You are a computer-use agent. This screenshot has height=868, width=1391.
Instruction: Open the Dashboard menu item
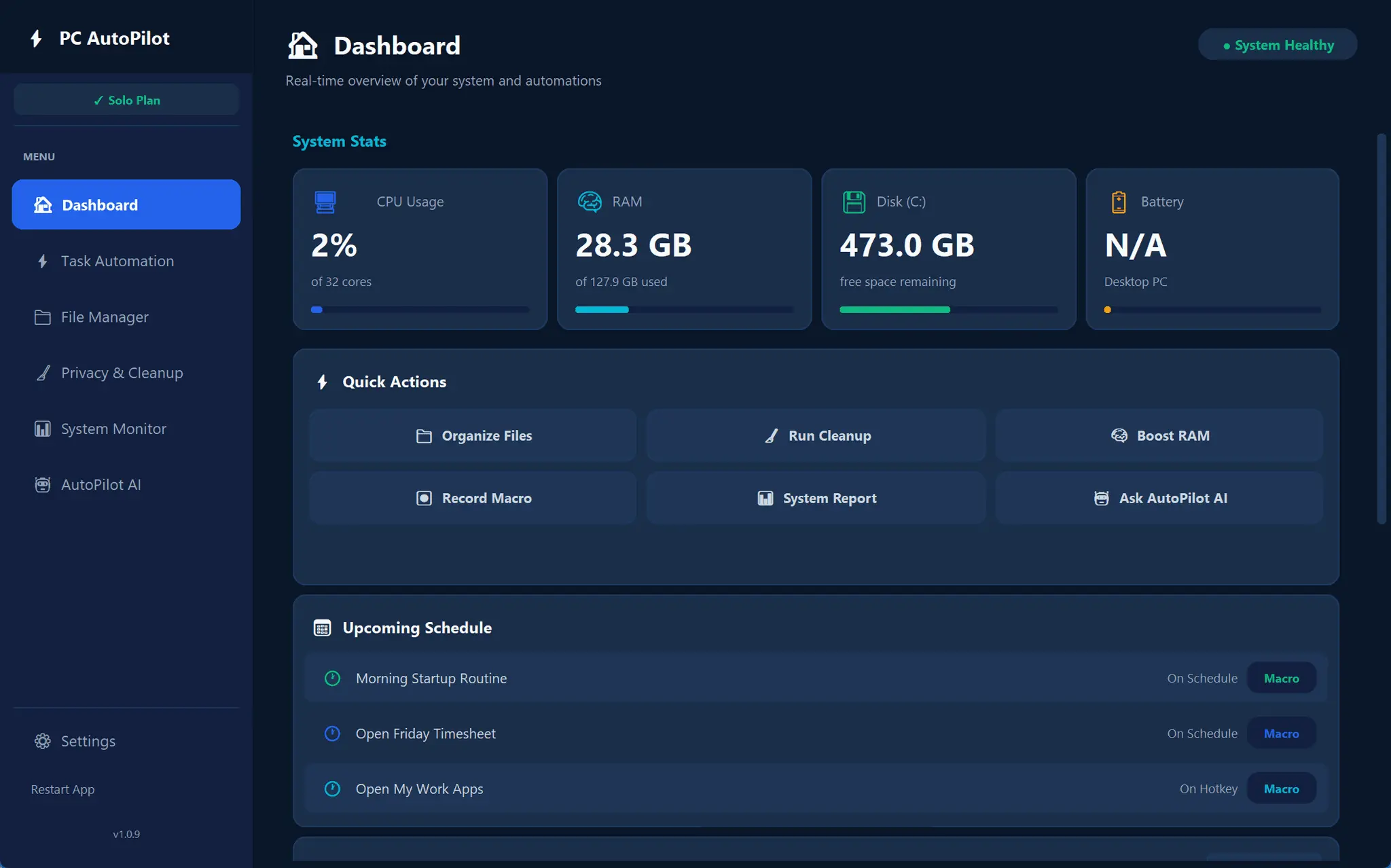pyautogui.click(x=126, y=204)
